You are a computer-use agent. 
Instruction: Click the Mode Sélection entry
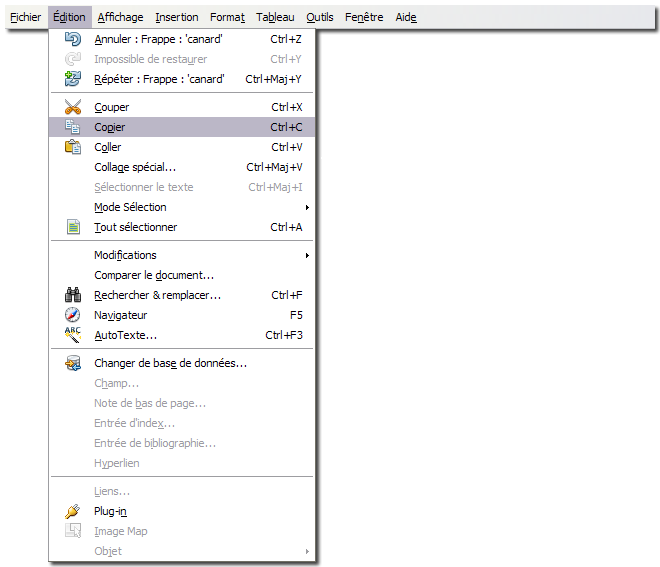[x=182, y=207]
